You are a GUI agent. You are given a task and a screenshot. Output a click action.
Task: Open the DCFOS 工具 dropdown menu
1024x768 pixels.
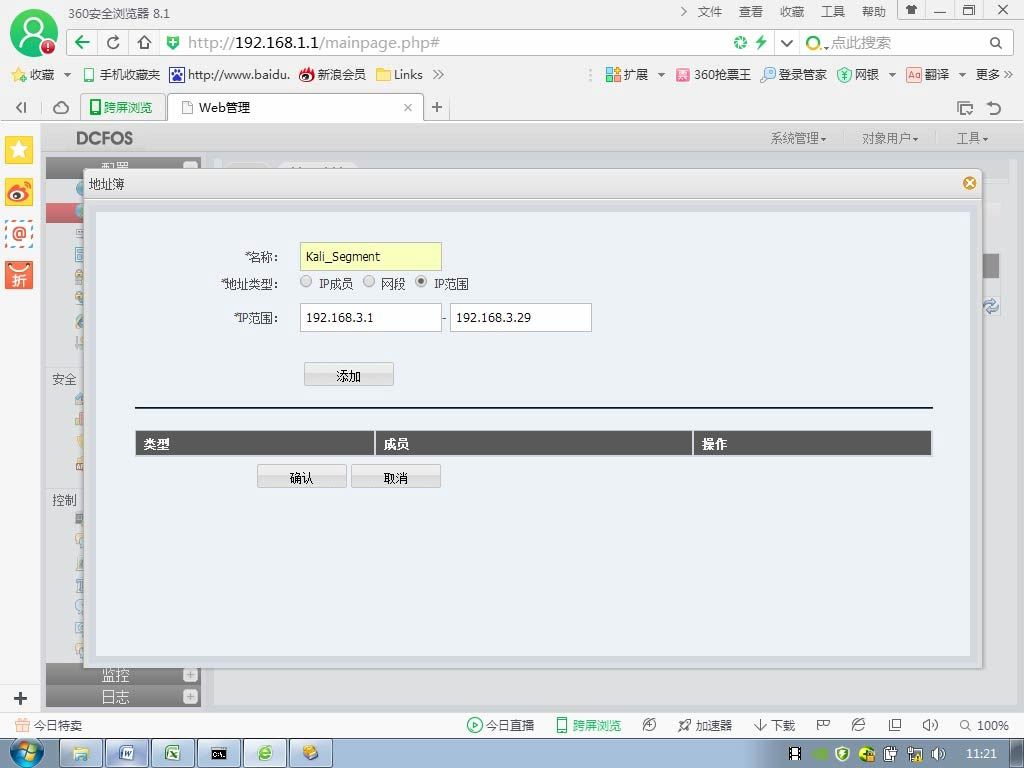(972, 138)
